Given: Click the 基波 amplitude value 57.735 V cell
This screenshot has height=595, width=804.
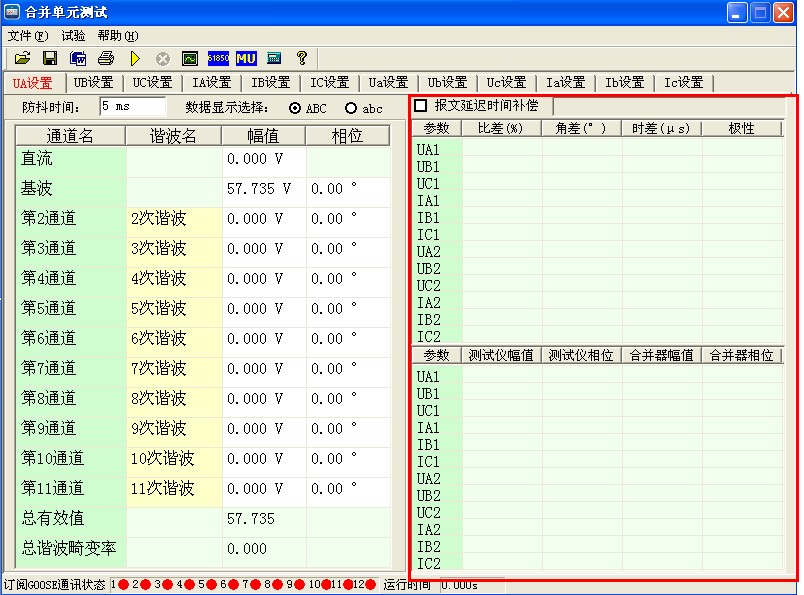Looking at the screenshot, I should pos(263,188).
